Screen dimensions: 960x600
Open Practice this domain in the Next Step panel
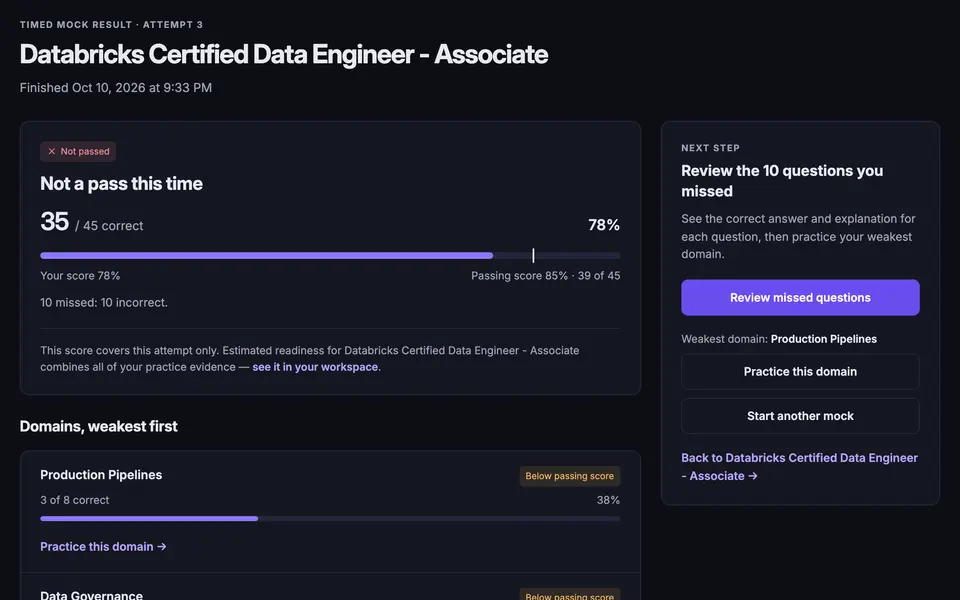[x=800, y=372]
